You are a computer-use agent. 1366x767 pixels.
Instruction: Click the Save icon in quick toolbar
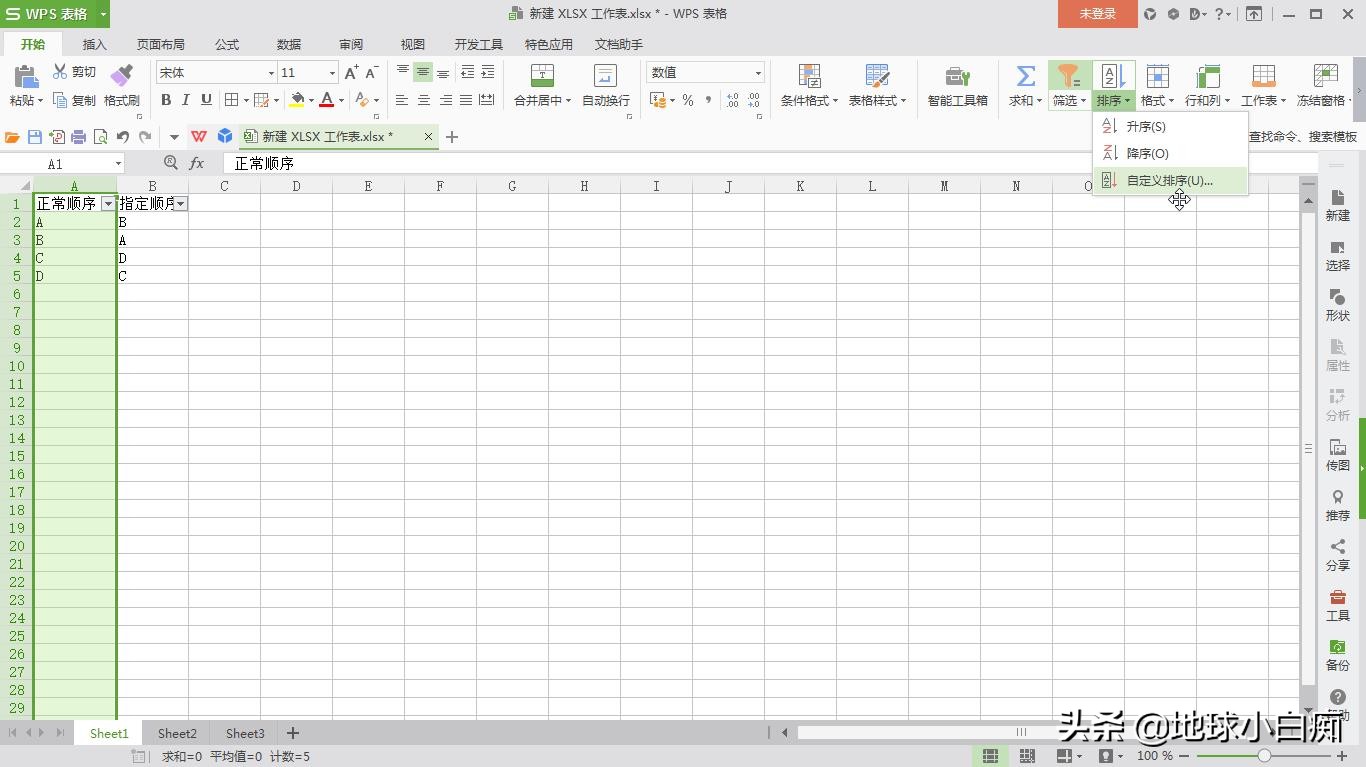(x=35, y=137)
